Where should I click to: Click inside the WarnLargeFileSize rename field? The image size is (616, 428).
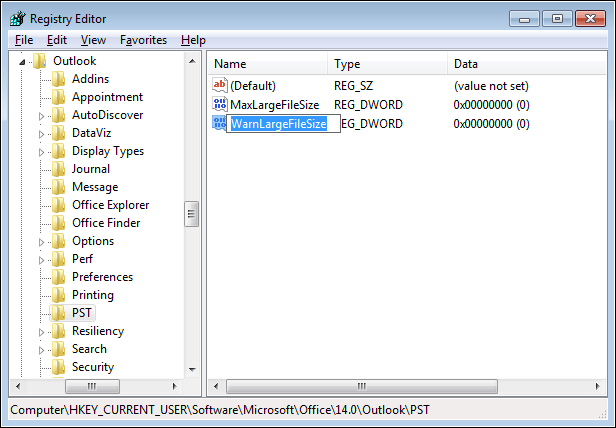pyautogui.click(x=283, y=123)
